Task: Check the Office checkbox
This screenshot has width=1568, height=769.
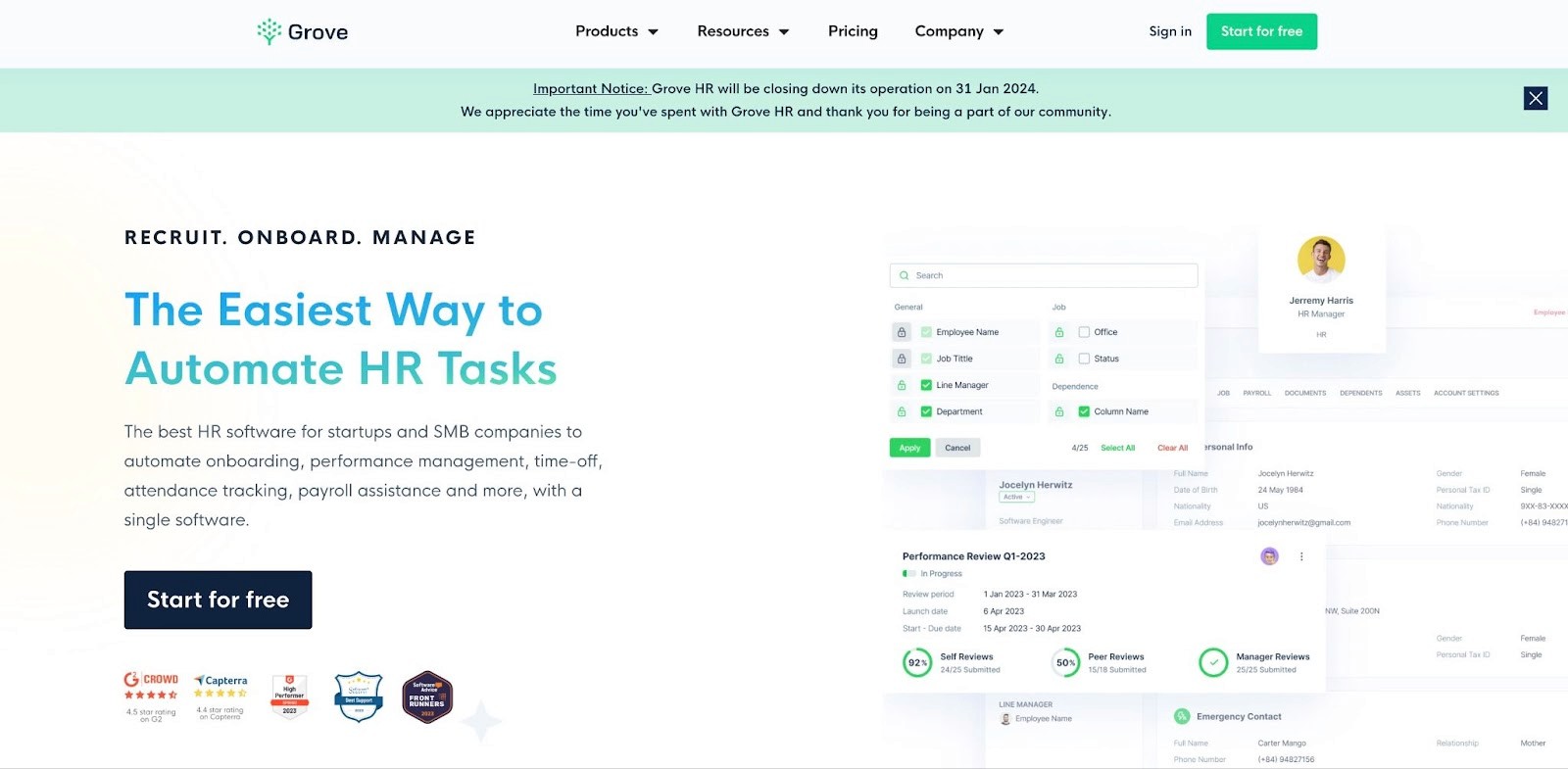Action: [1084, 332]
